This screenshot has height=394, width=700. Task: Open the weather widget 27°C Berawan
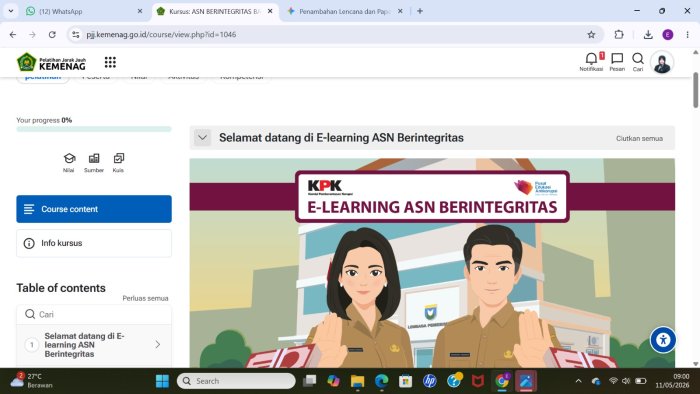click(x=32, y=381)
